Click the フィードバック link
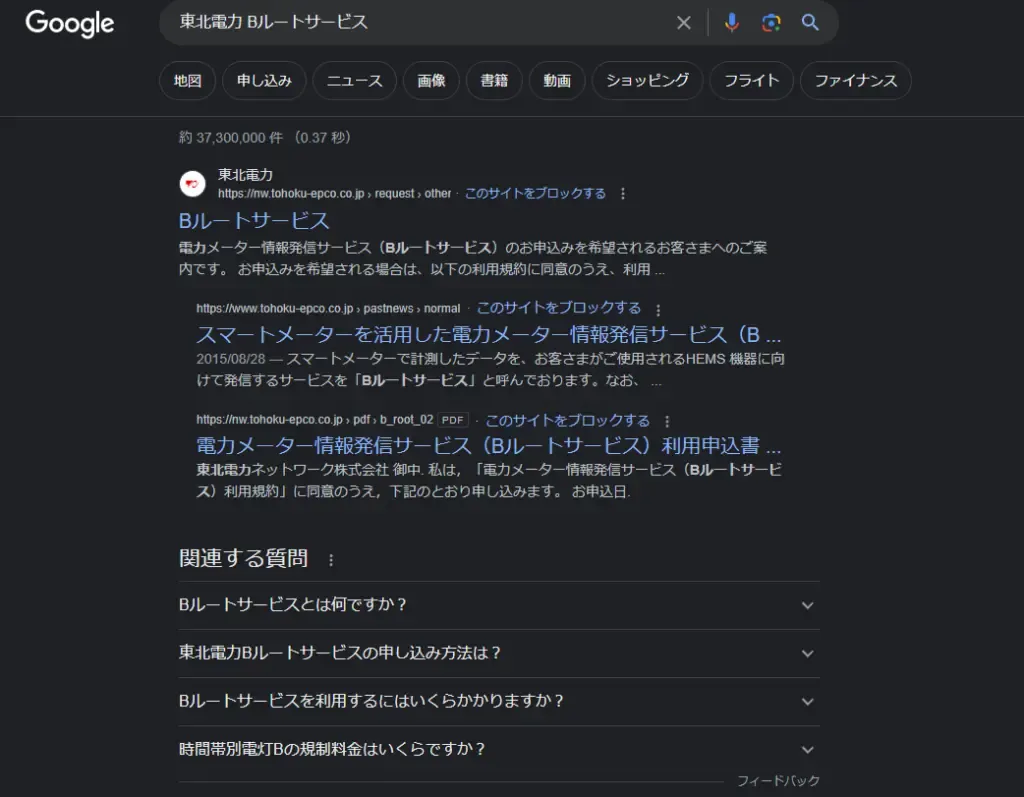The height and width of the screenshot is (797, 1024). (x=779, y=780)
